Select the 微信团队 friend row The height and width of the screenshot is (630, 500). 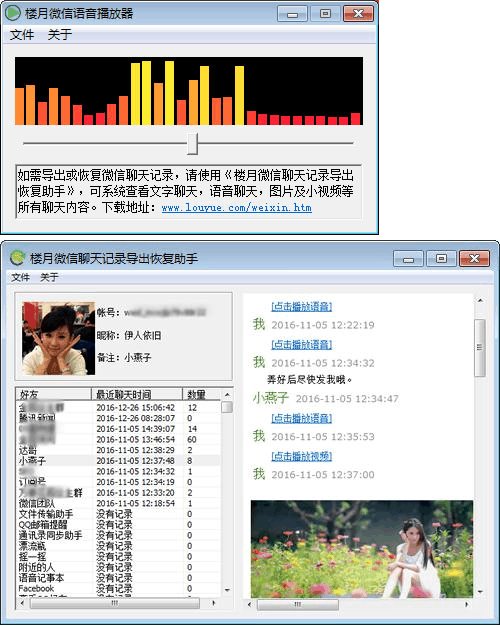(x=118, y=503)
